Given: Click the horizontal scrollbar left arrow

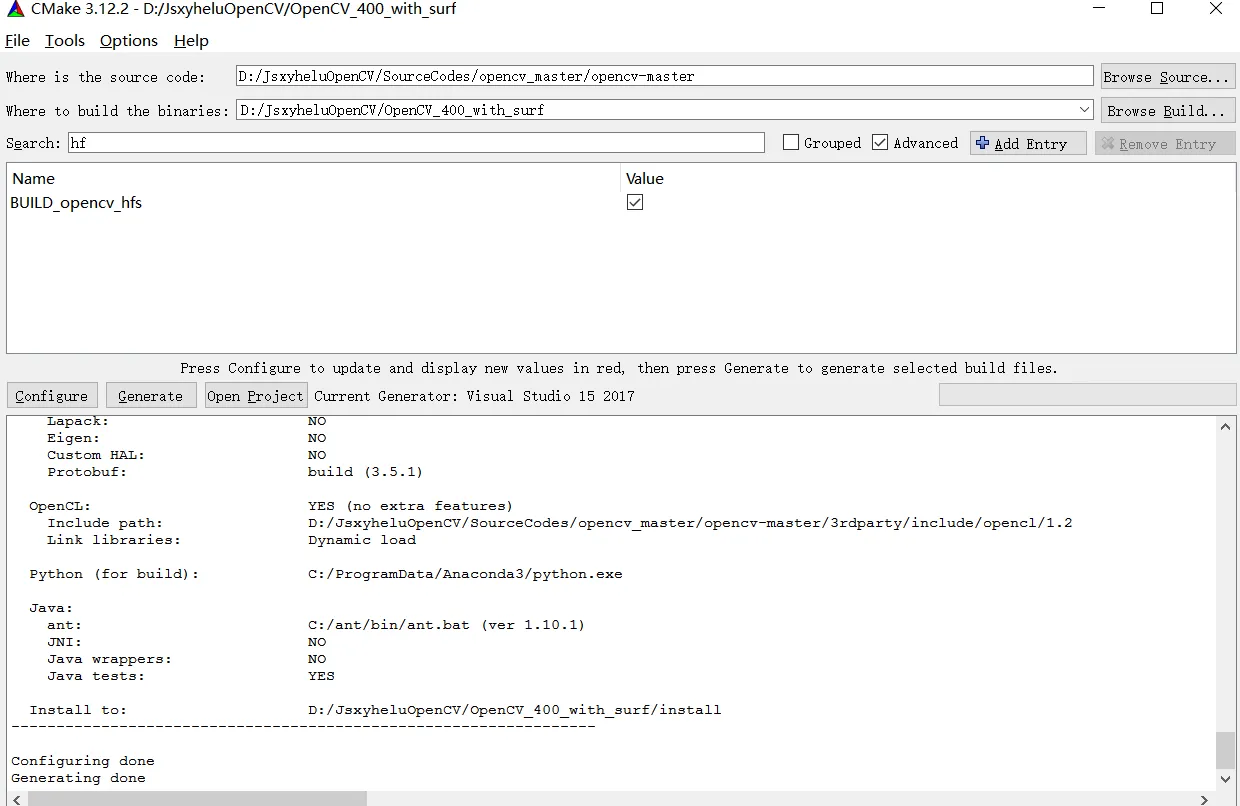Looking at the screenshot, I should click(17, 799).
